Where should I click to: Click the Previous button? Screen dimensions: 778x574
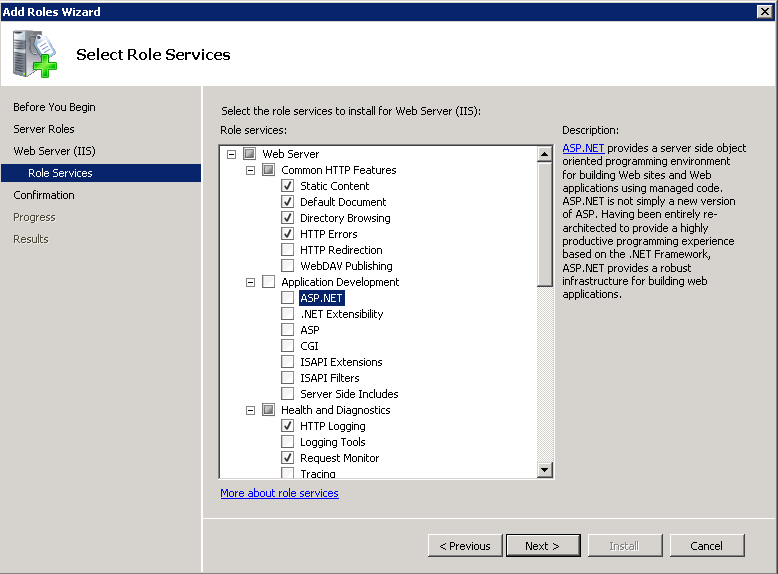click(x=465, y=546)
